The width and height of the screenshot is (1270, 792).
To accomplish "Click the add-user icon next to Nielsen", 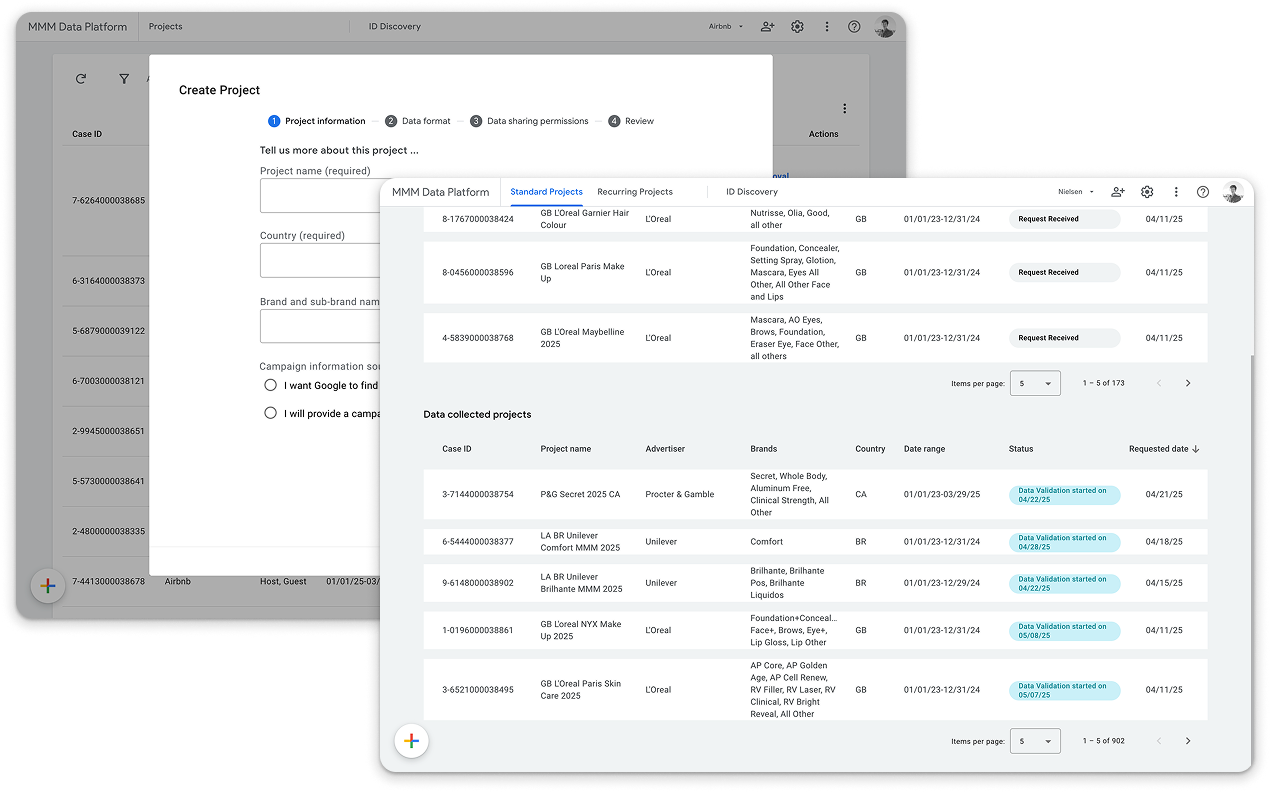I will coord(1118,191).
